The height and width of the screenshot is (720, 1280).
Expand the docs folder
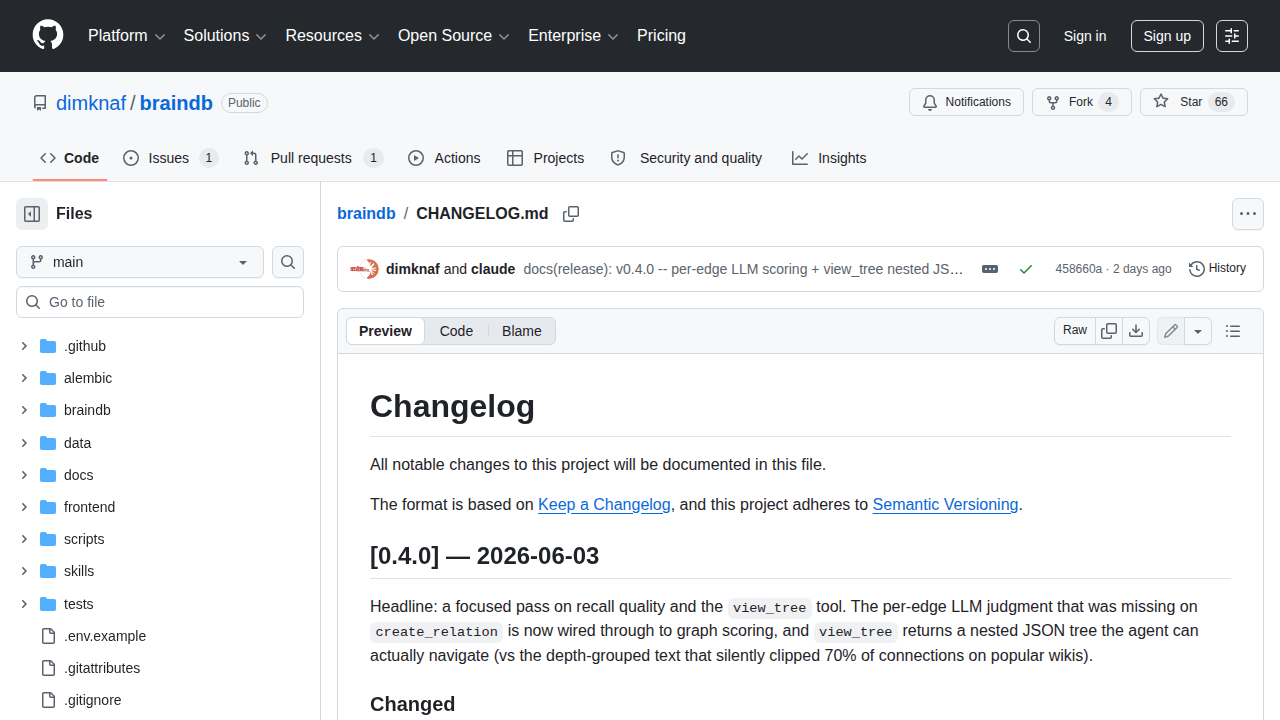point(24,475)
